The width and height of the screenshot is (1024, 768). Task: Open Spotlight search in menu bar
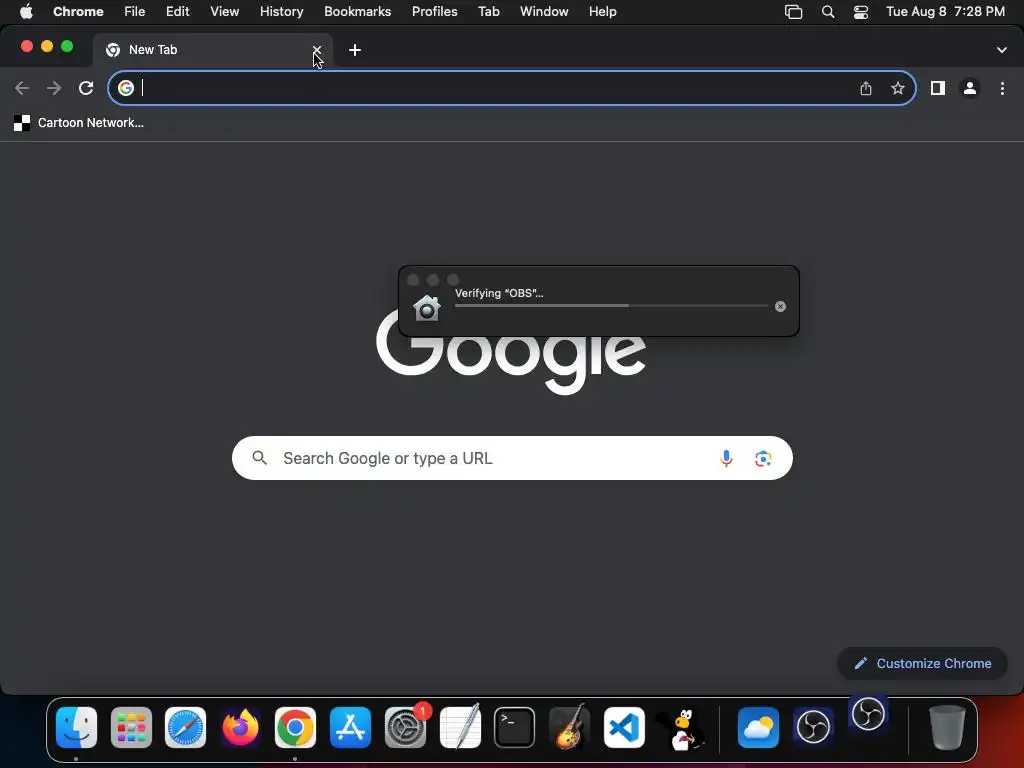pos(827,12)
